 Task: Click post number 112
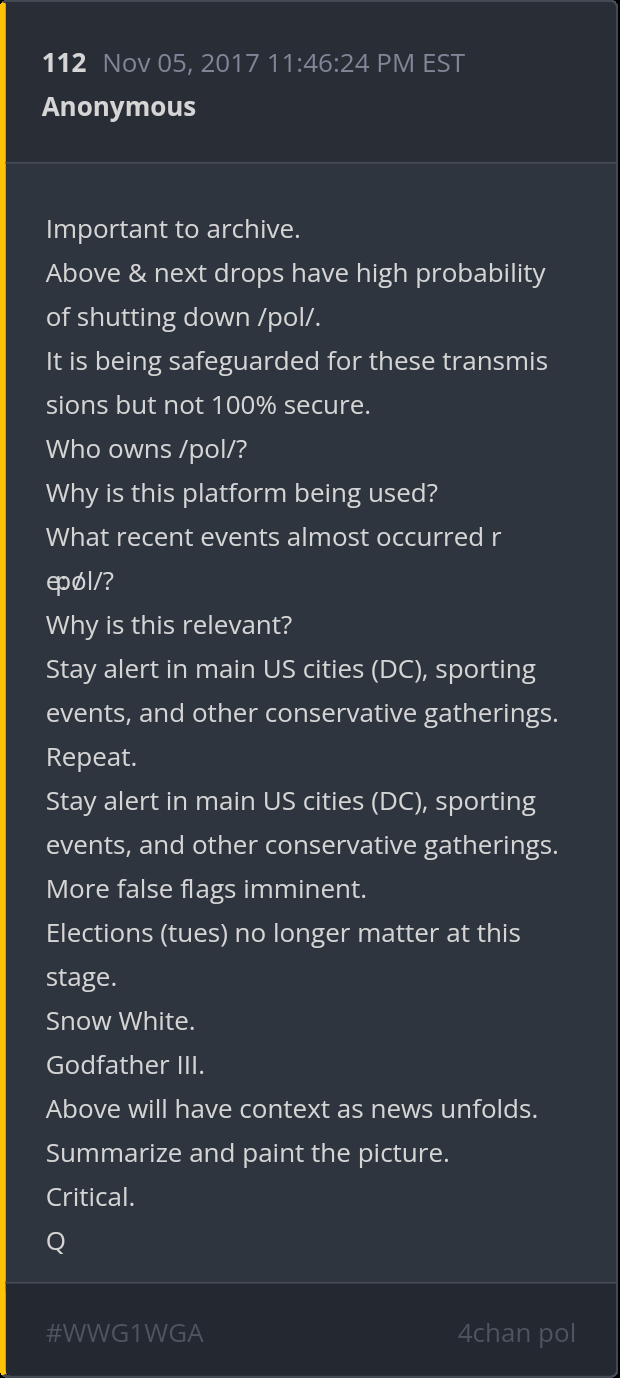(64, 63)
